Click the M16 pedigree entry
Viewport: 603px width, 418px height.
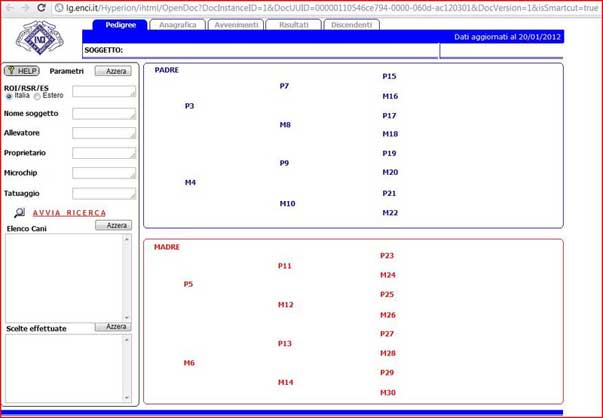point(390,96)
